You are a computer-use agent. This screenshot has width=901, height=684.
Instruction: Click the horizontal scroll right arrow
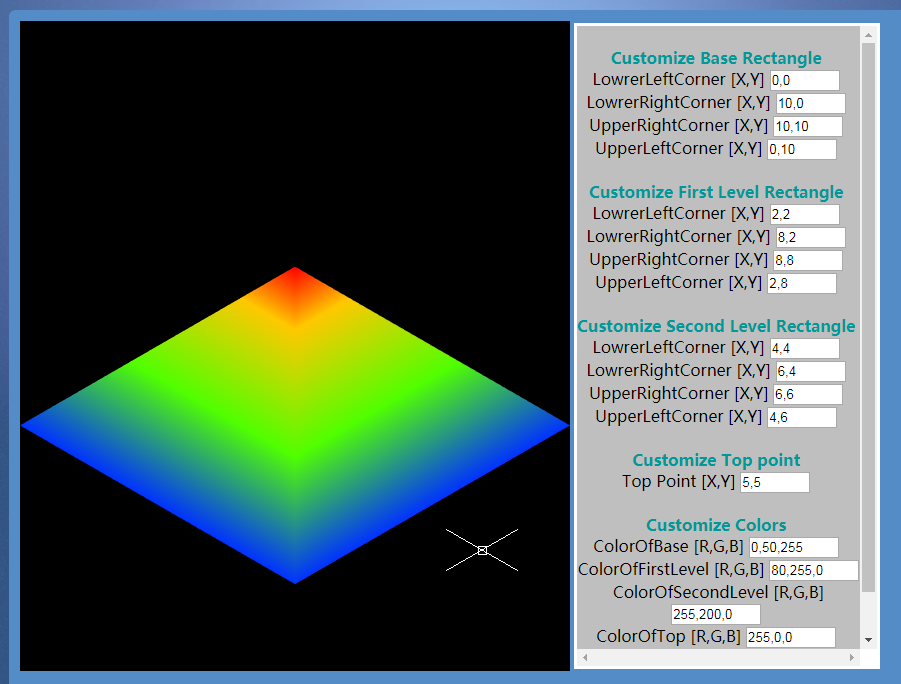(852, 657)
